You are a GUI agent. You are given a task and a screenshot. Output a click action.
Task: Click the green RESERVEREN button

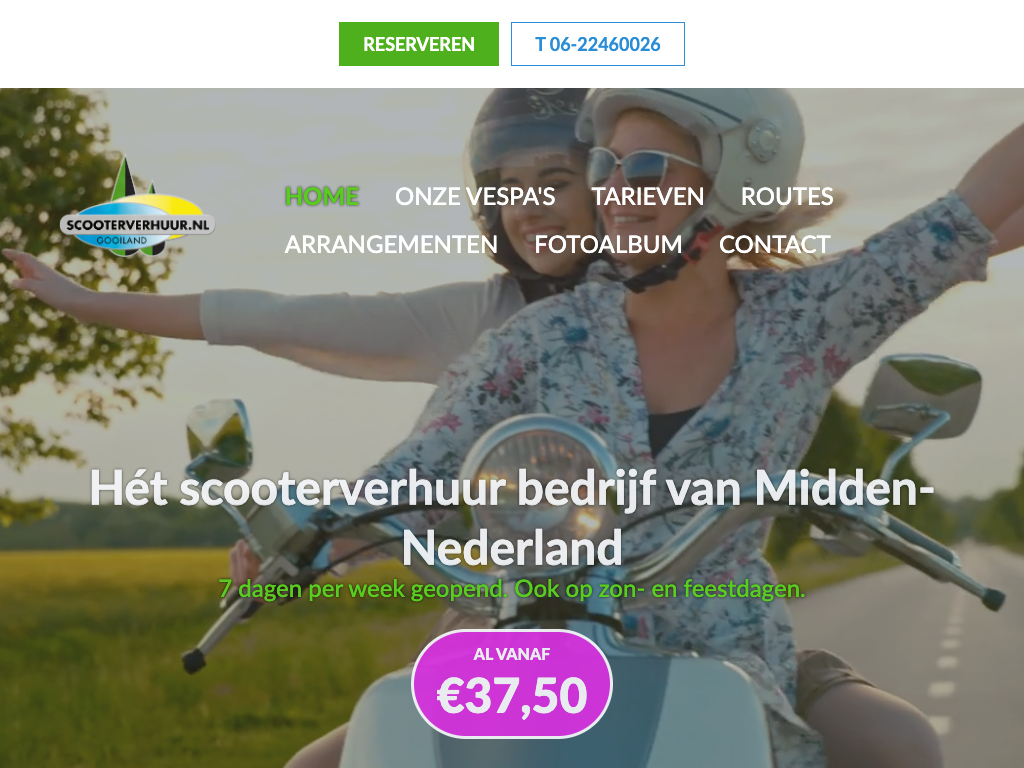click(419, 44)
